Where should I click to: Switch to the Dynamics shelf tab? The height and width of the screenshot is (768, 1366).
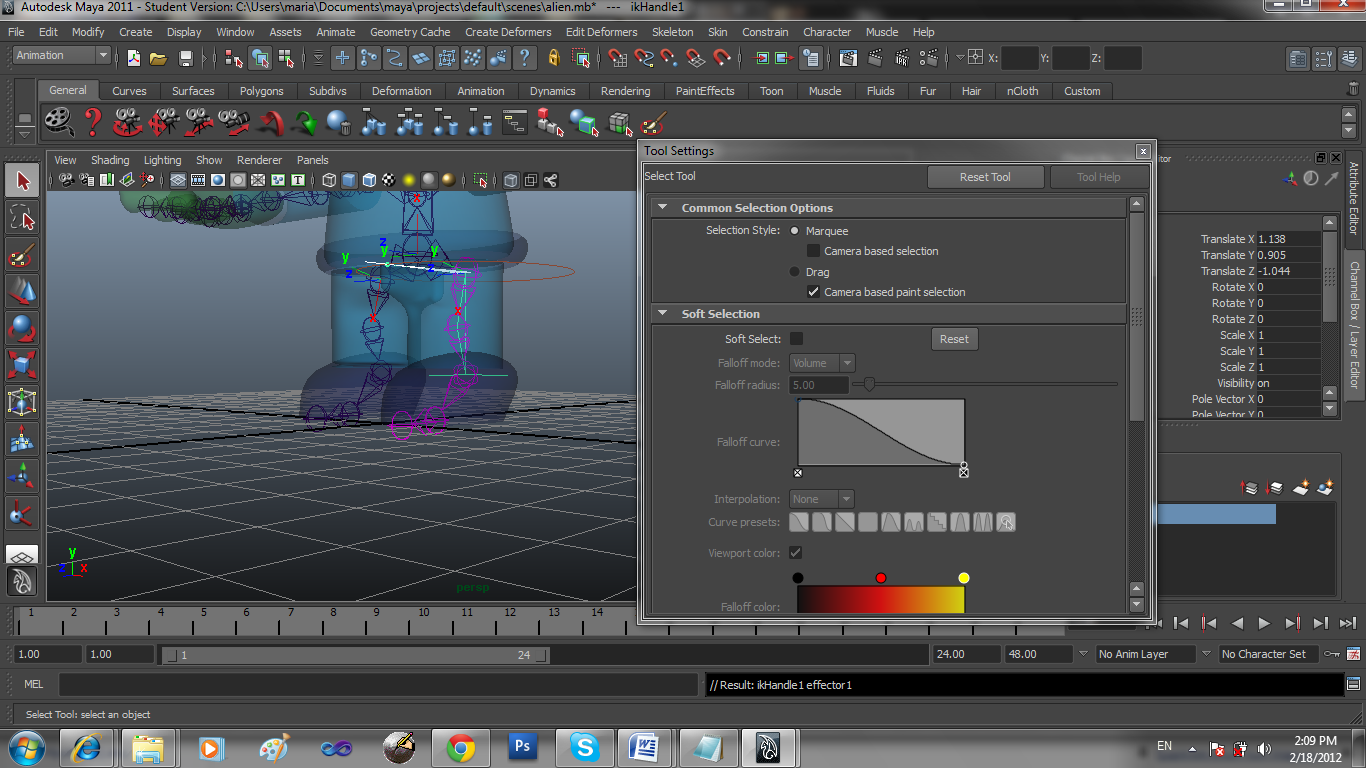coord(553,91)
